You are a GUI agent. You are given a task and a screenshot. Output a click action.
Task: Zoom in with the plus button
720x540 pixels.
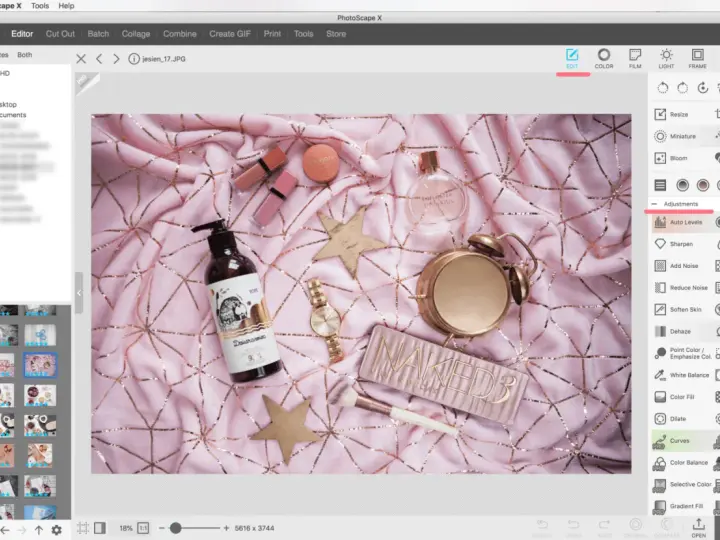point(226,528)
